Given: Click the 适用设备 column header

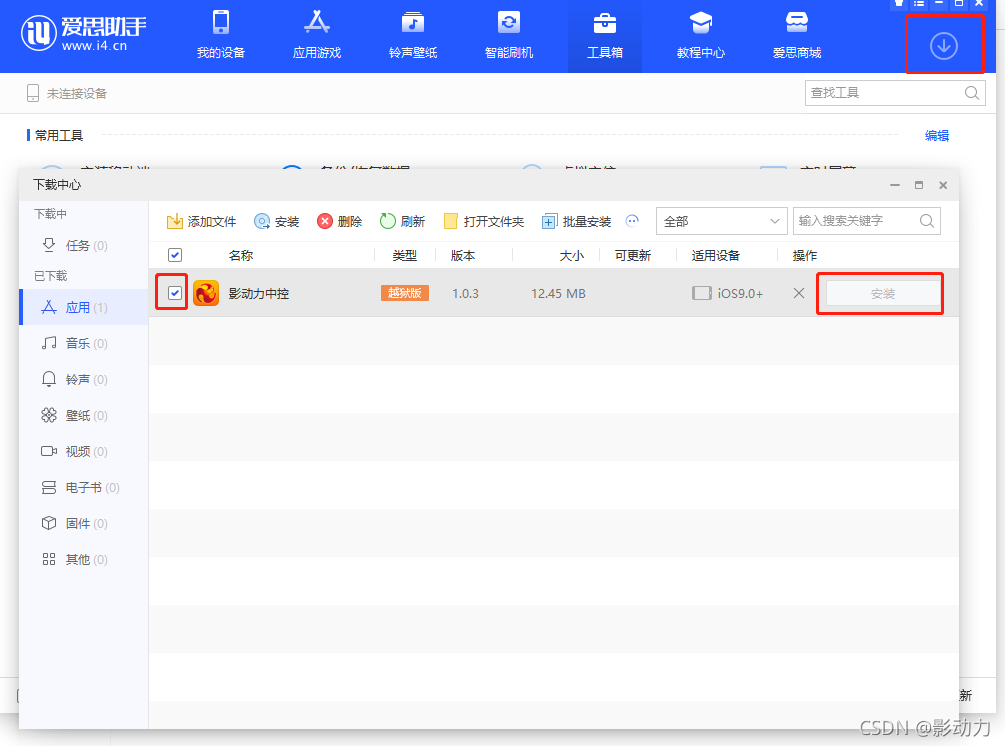Looking at the screenshot, I should (x=715, y=256).
